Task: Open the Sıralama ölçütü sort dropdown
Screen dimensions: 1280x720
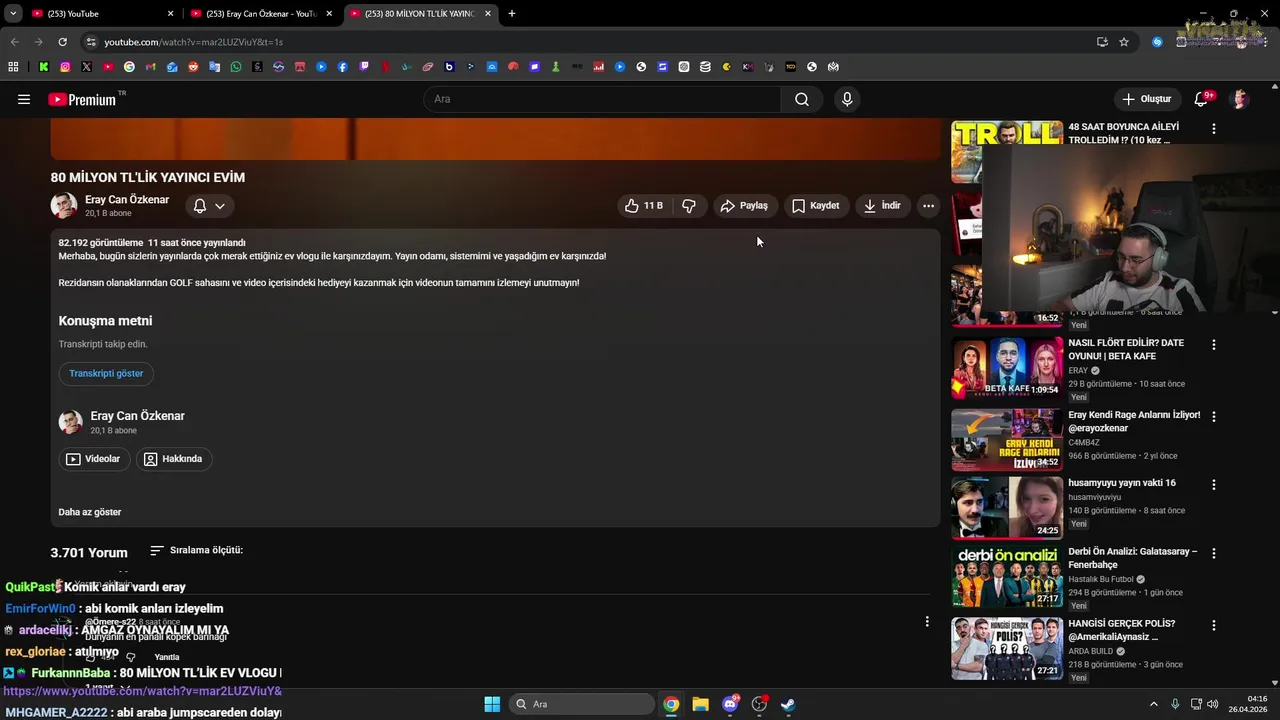Action: click(196, 550)
